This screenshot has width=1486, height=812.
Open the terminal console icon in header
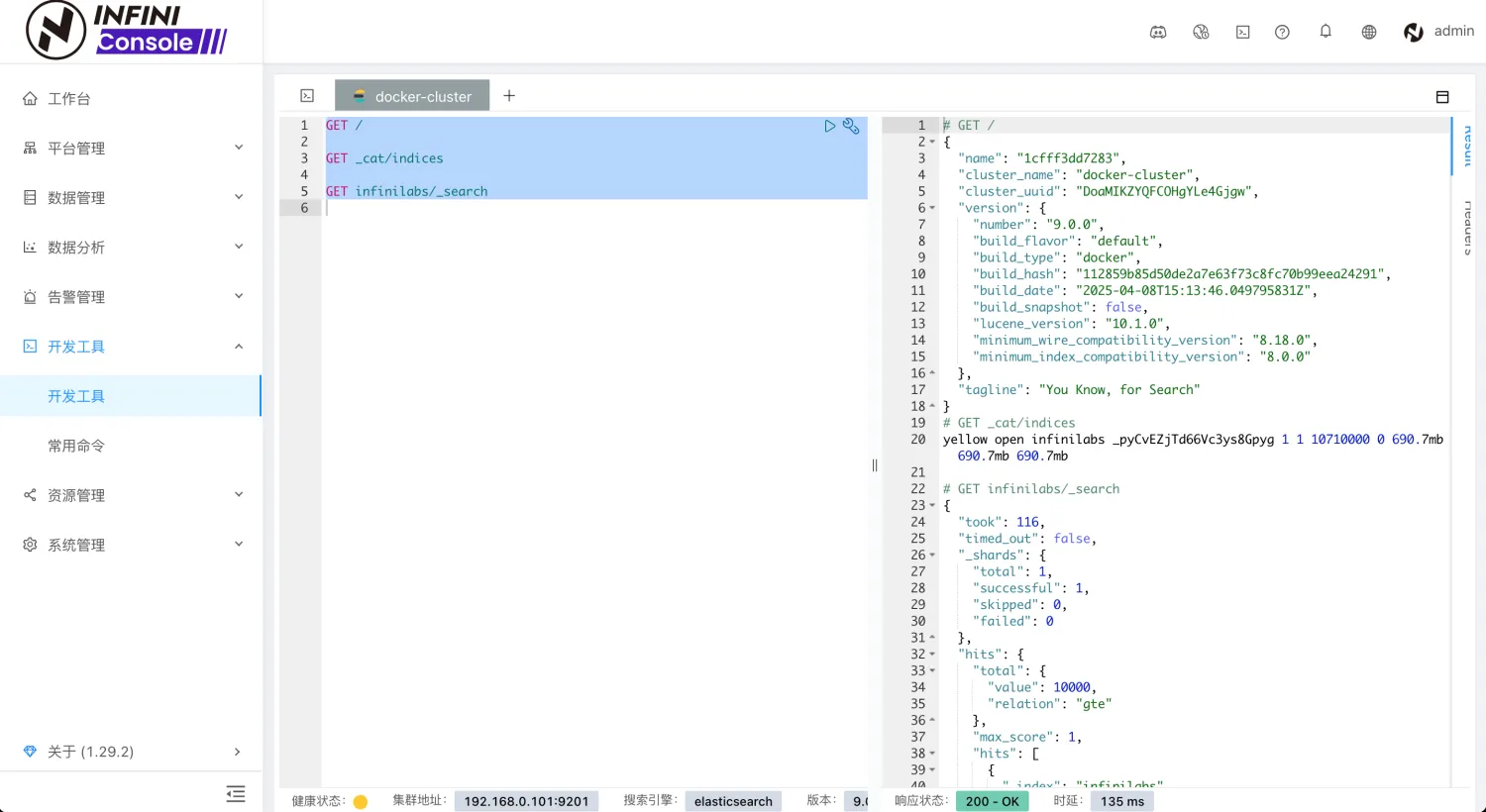1242,32
